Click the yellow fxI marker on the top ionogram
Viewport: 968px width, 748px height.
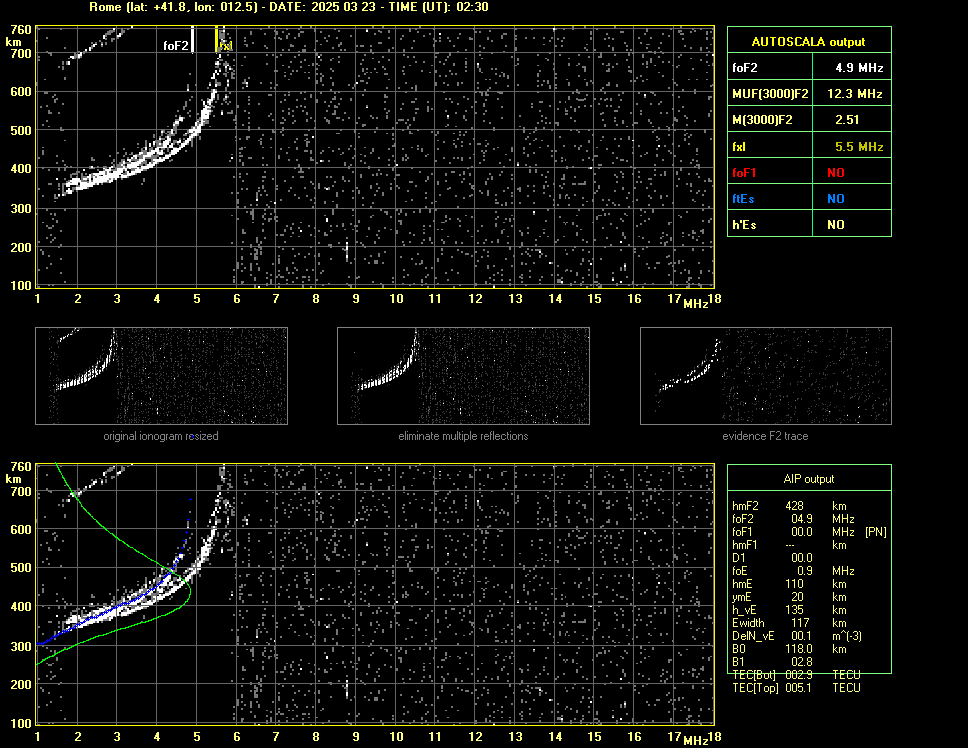[217, 39]
